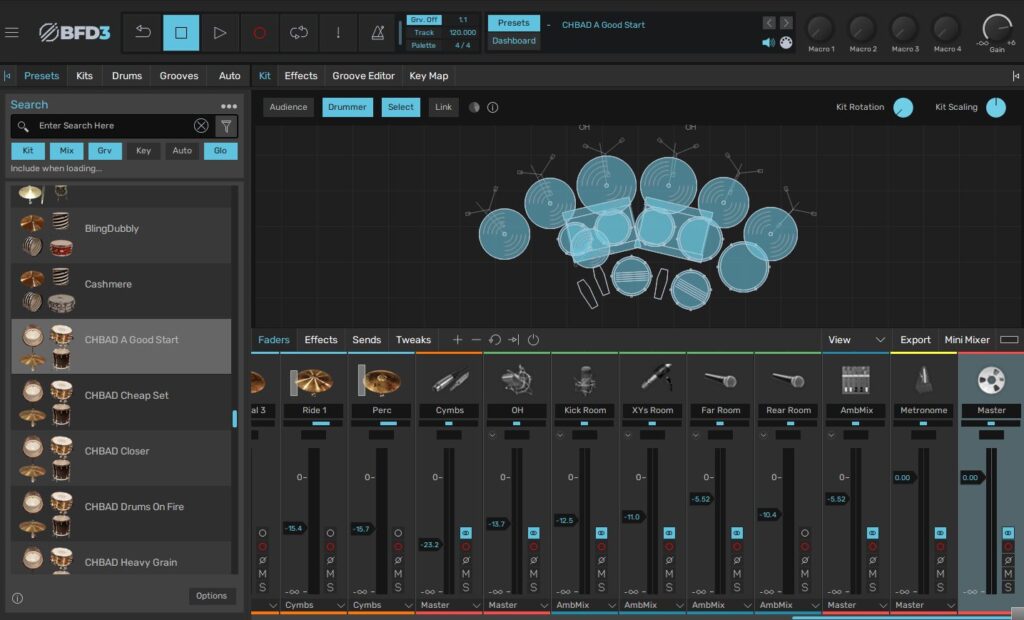Enable the metronome icon in transport
The width and height of the screenshot is (1024, 620).
point(377,33)
